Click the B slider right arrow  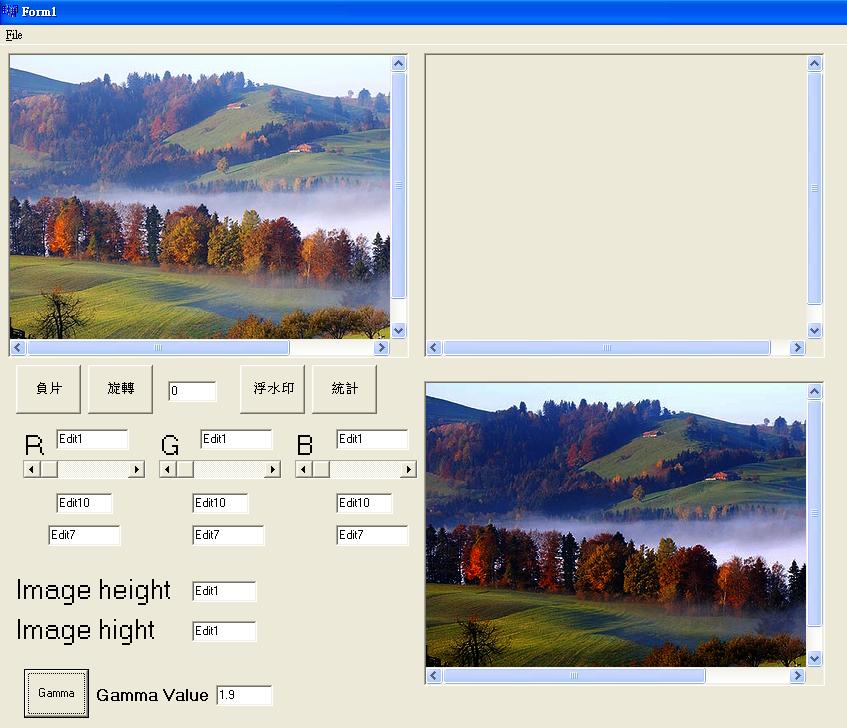tap(409, 469)
